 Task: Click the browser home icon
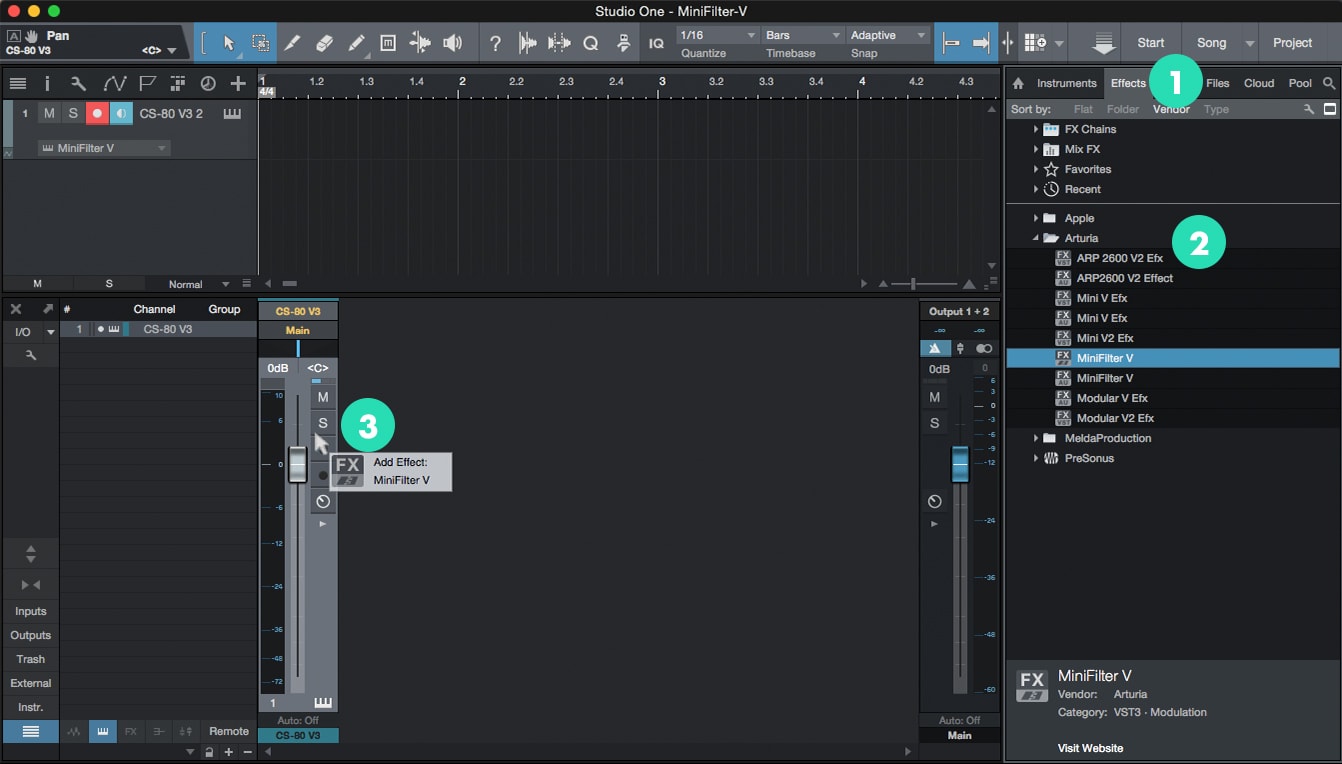point(1018,83)
